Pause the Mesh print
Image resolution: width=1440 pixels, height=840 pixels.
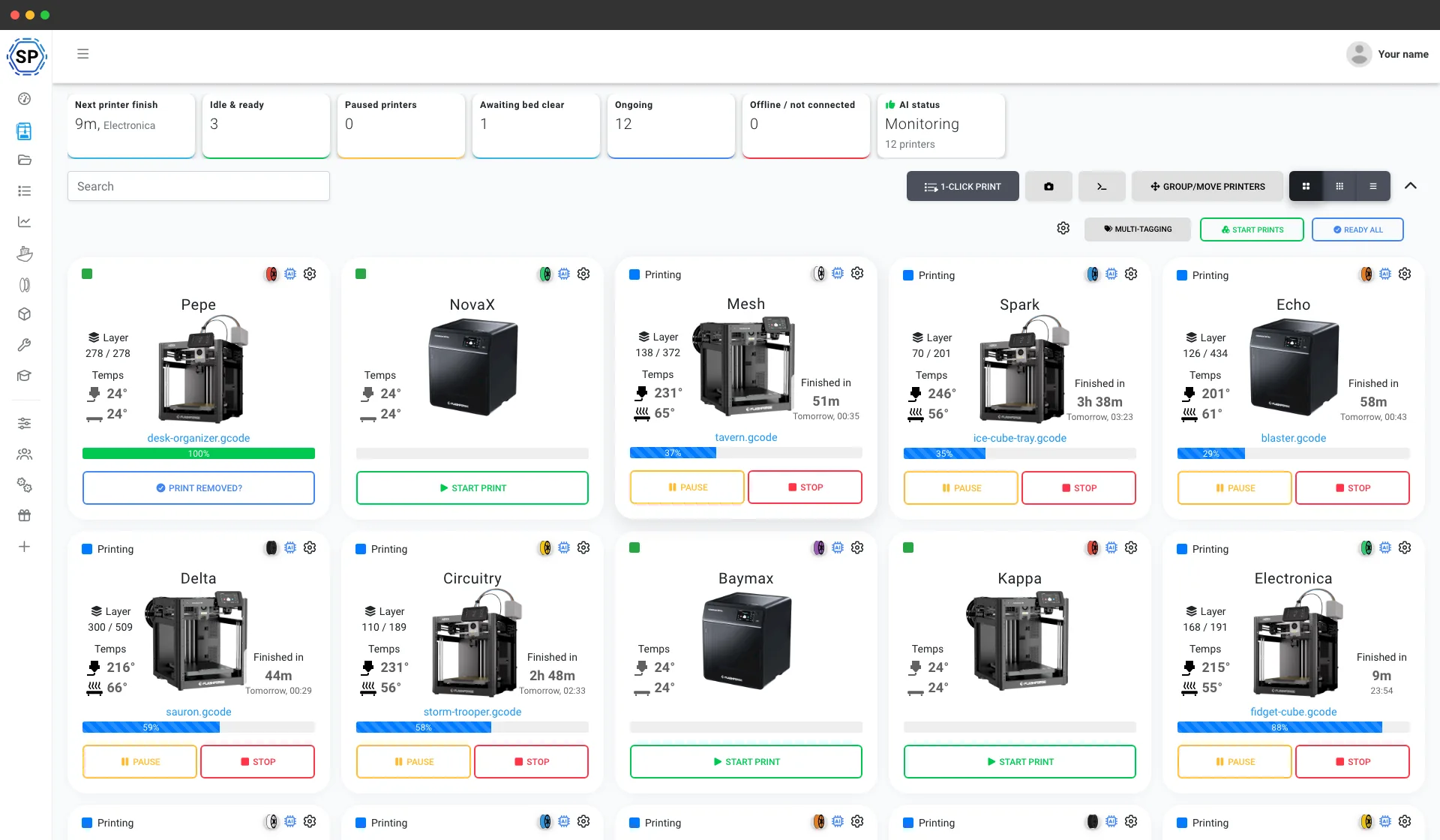[687, 487]
